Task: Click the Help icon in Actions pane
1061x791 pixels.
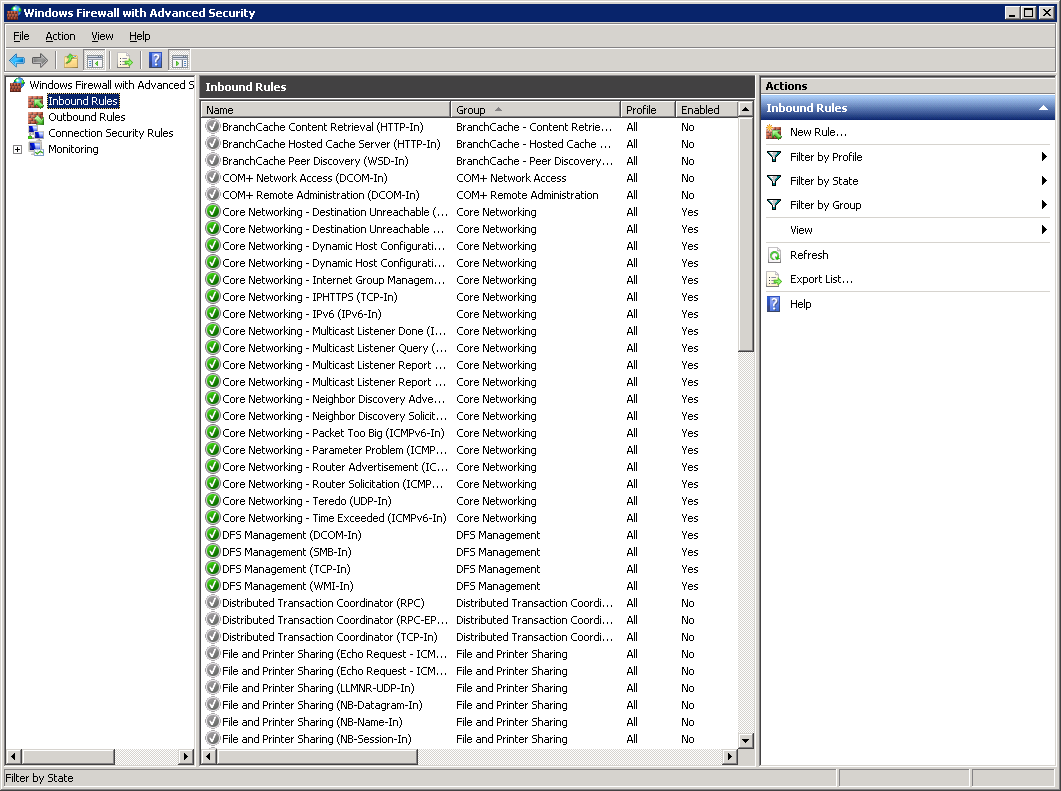Action: coord(774,304)
